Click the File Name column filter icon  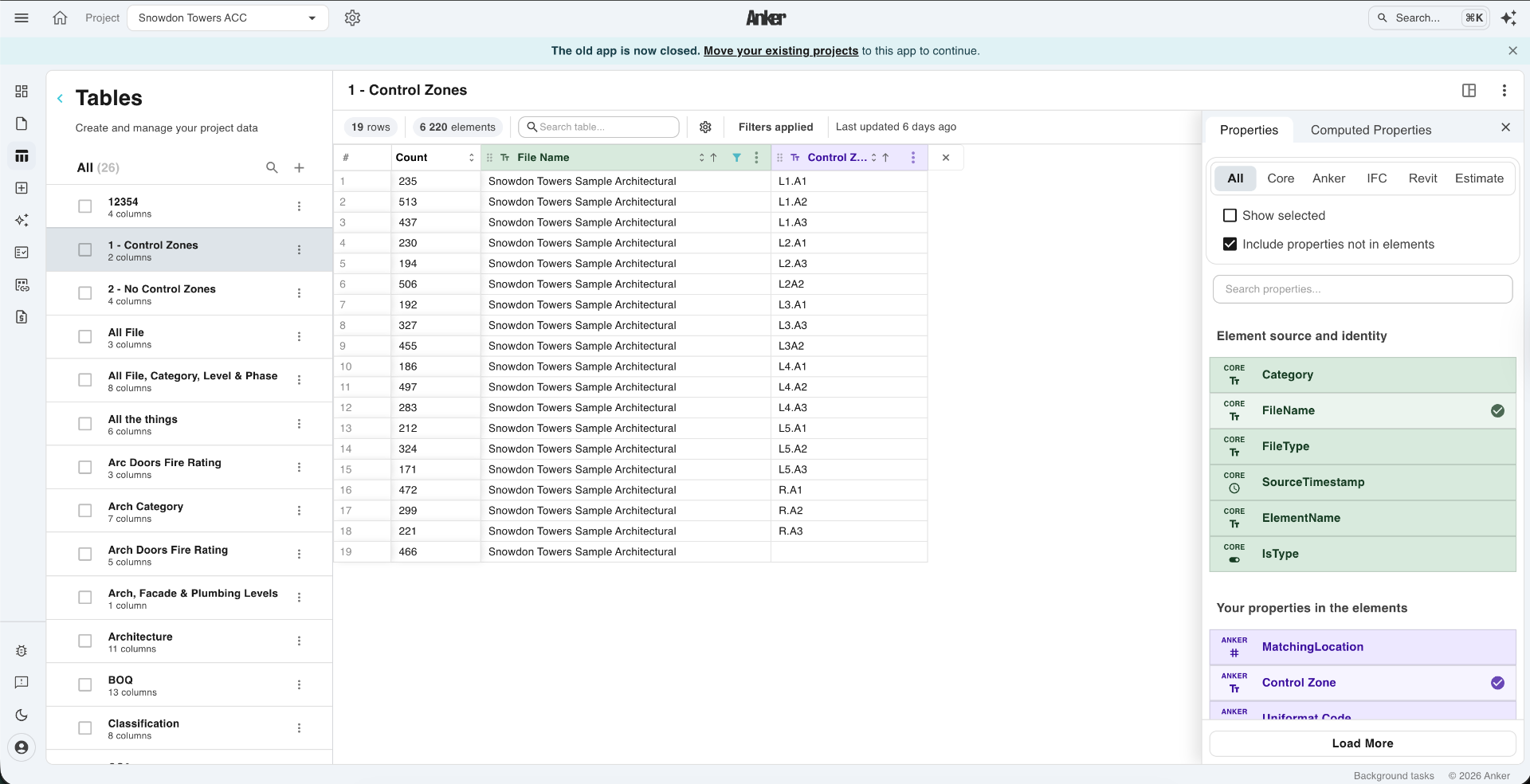coord(736,158)
